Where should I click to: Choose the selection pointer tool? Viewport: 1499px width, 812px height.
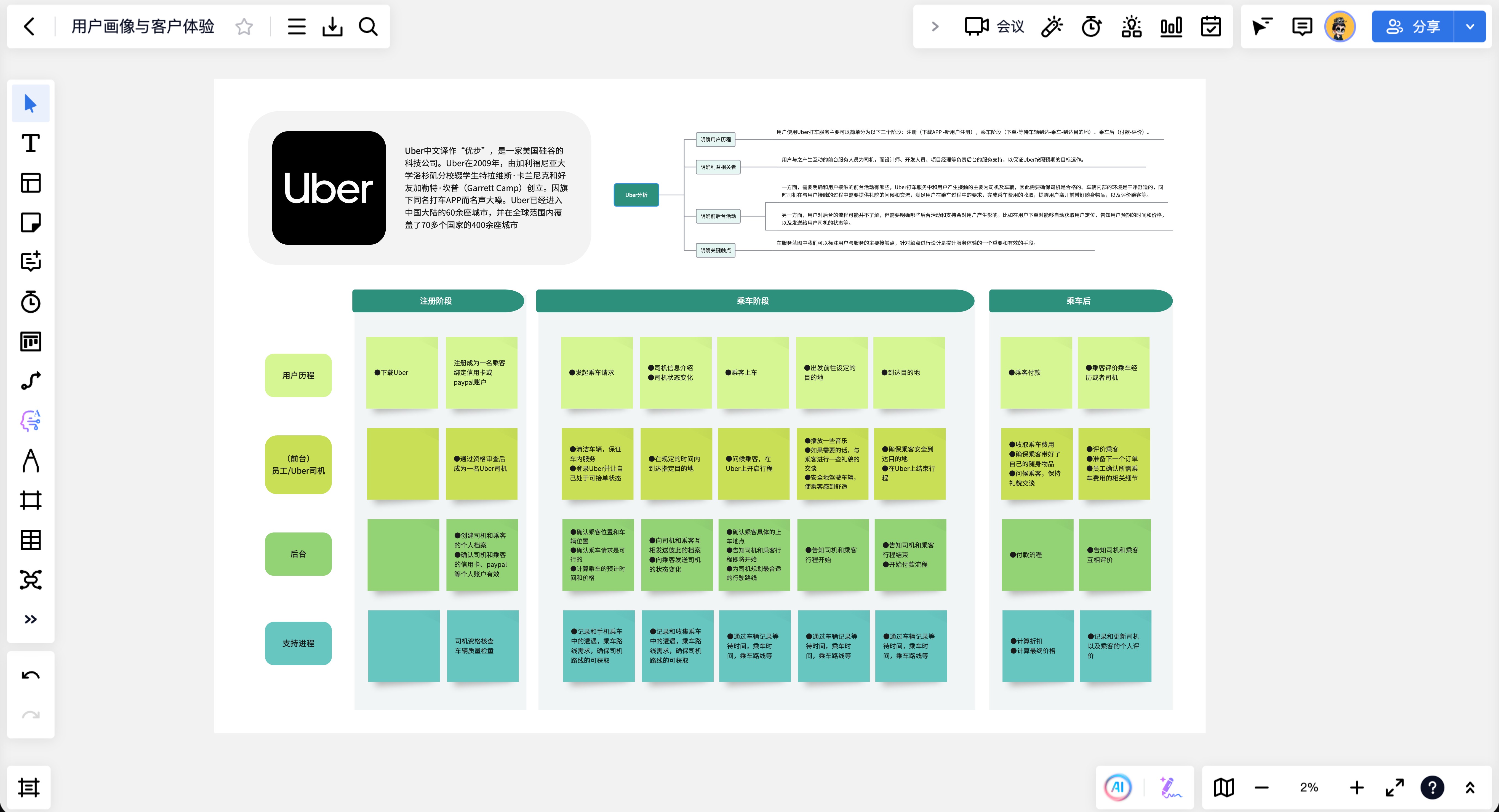[x=30, y=104]
